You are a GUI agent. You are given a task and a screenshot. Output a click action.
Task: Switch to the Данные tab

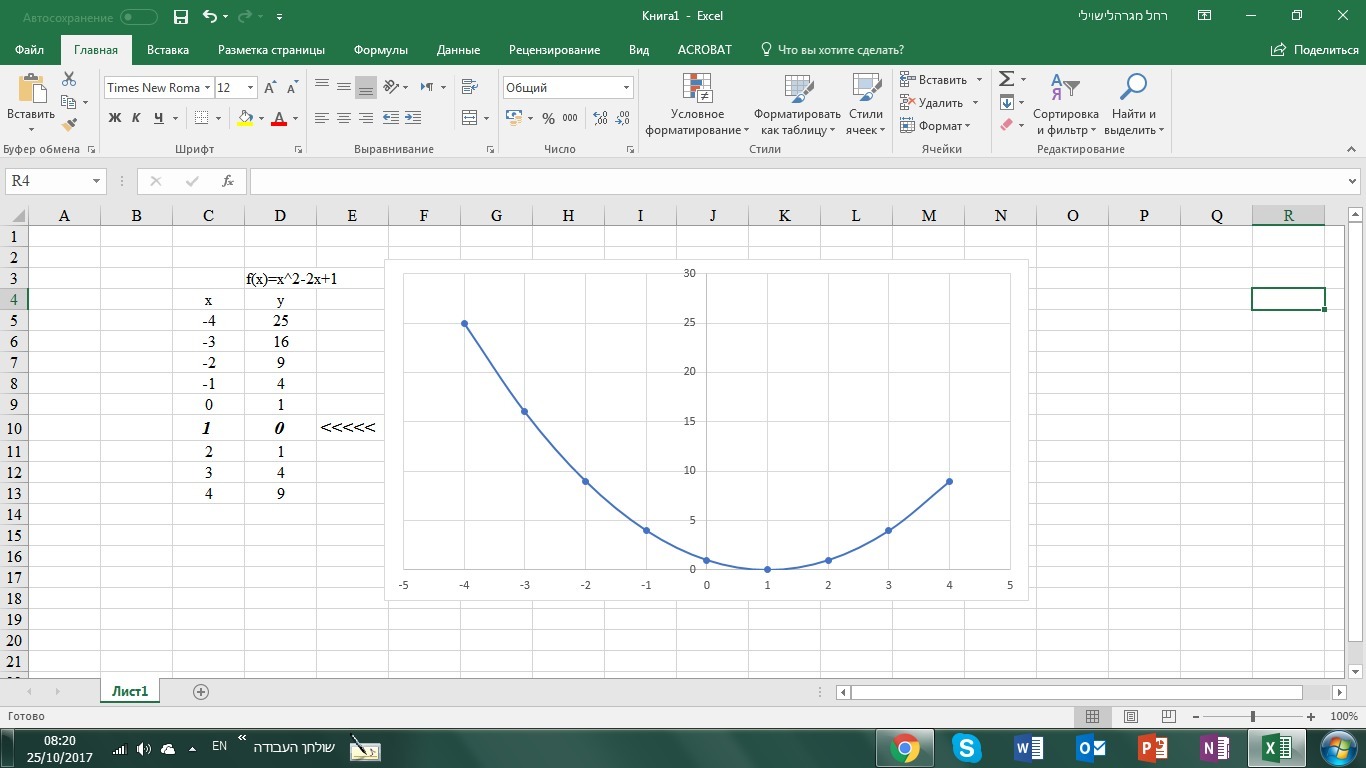pos(459,50)
